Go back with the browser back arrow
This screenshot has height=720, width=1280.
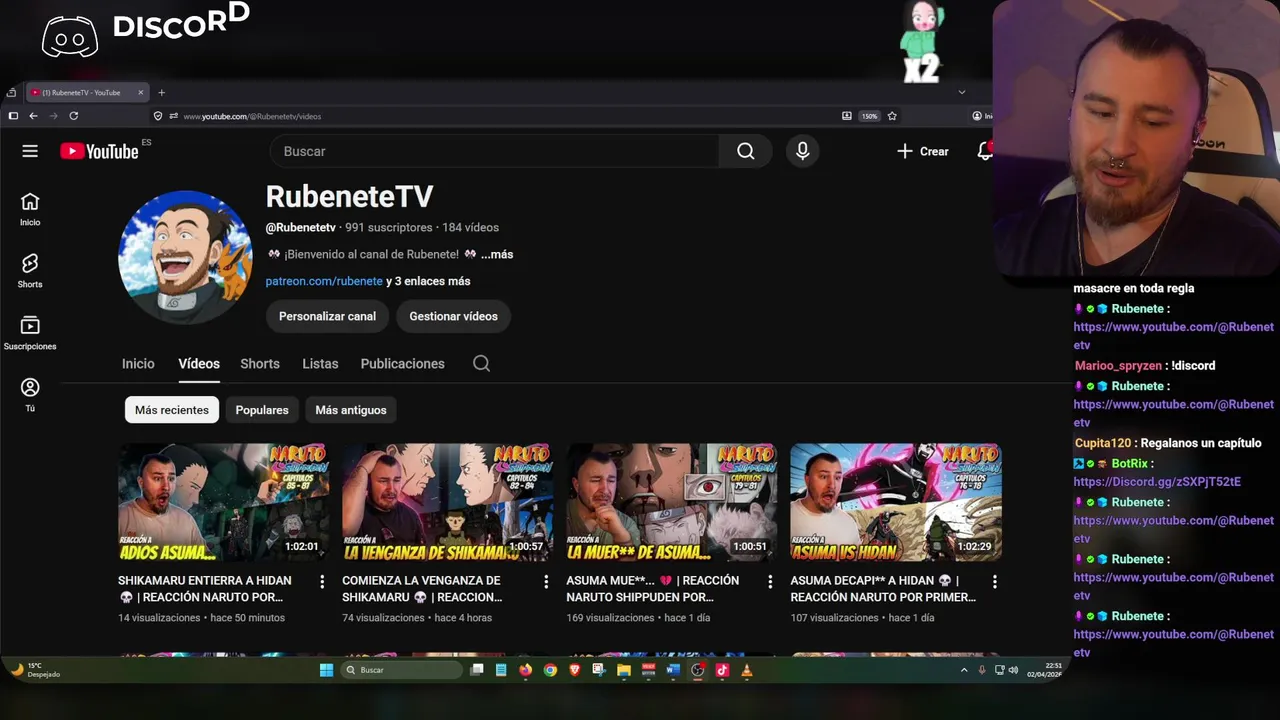[x=33, y=116]
